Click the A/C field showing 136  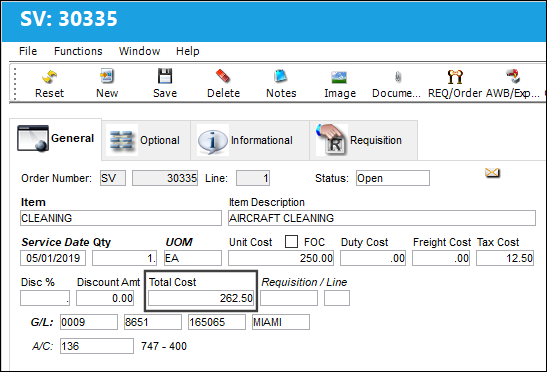97,346
